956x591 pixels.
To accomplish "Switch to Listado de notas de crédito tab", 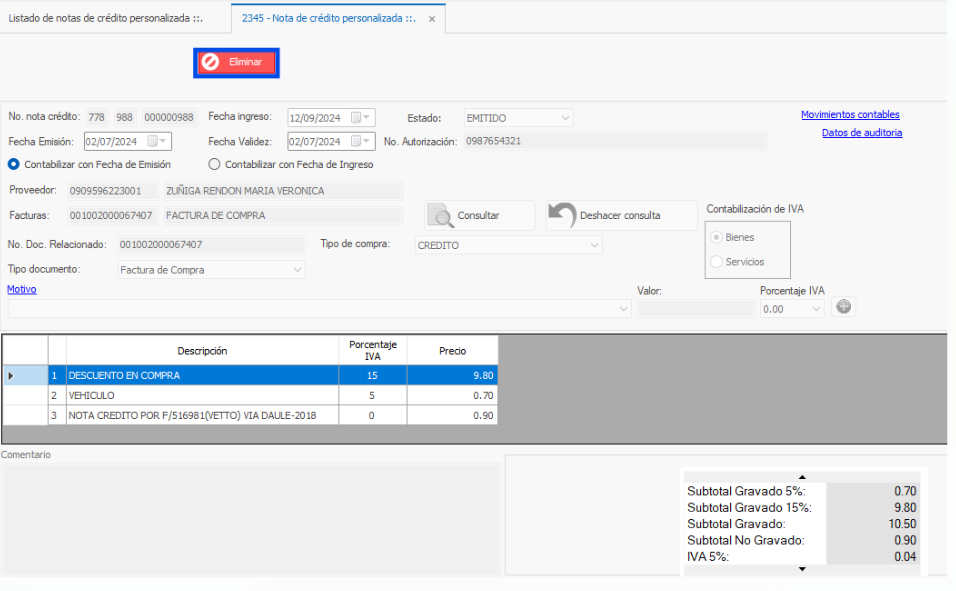I will pos(113,19).
